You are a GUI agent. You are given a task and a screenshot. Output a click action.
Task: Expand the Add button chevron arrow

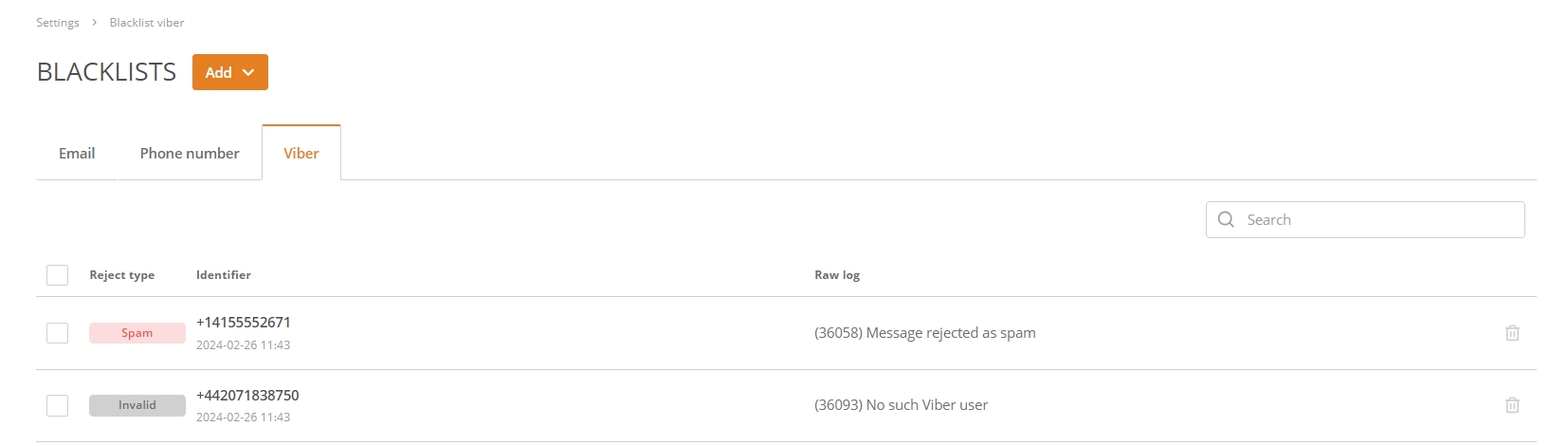pos(248,72)
